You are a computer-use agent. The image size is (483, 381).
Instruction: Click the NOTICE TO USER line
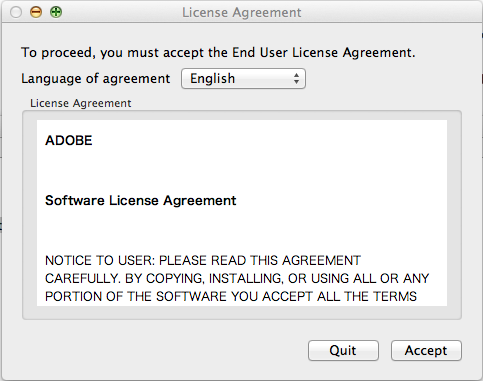pos(203,260)
